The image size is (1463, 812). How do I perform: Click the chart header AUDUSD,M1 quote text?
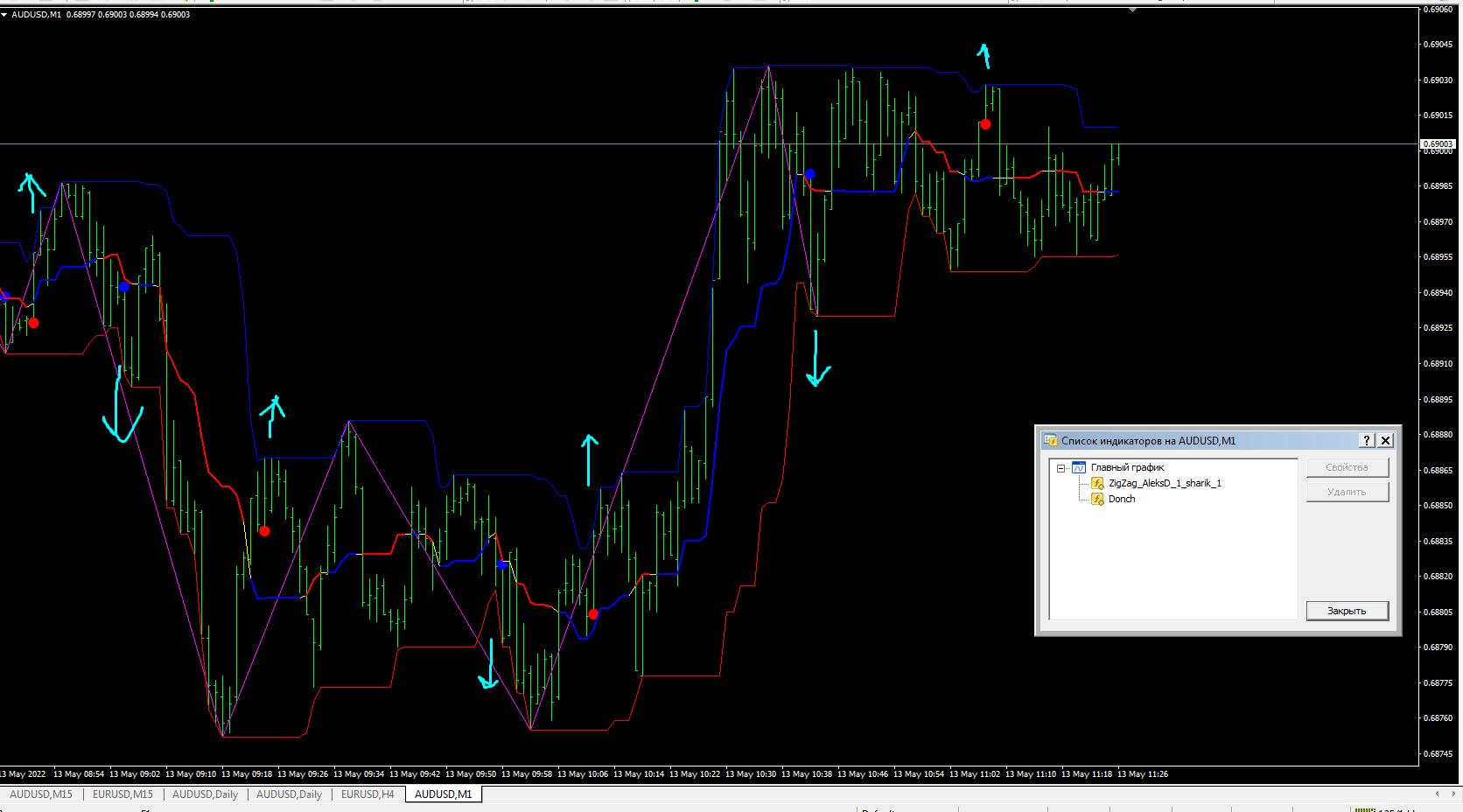tap(101, 15)
